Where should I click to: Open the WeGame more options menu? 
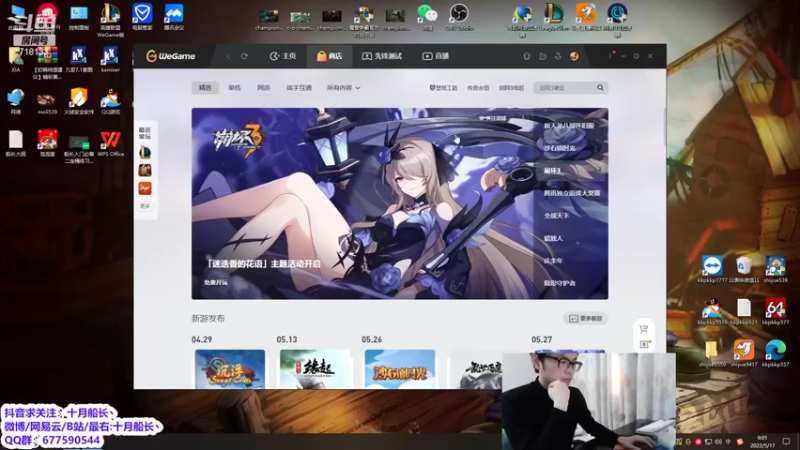pyautogui.click(x=610, y=56)
